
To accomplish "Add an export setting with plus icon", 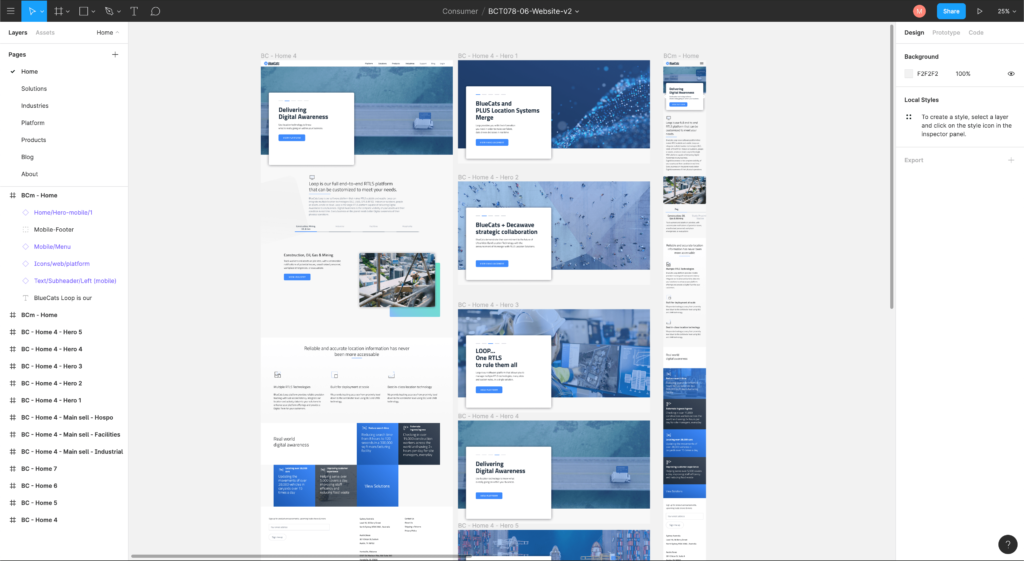I will click(1011, 160).
